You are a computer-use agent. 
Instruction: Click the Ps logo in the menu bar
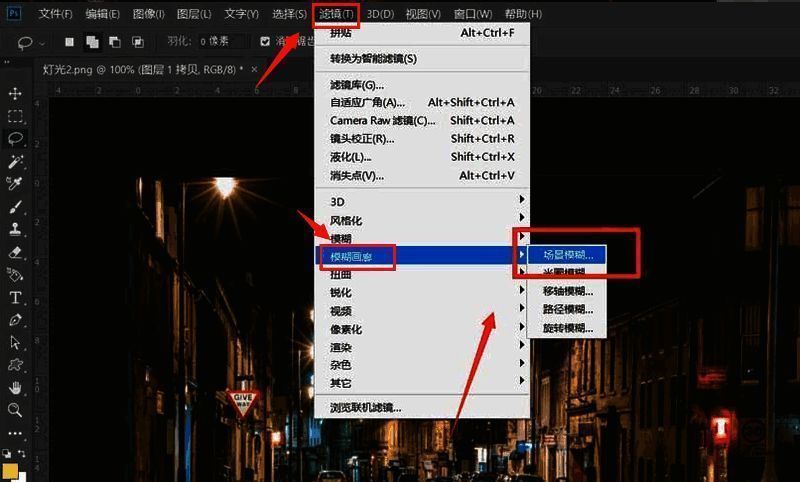(x=14, y=13)
